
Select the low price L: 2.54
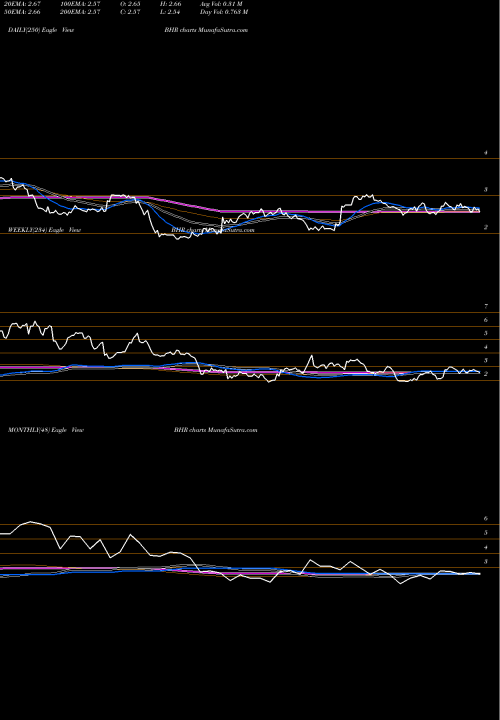[170, 12]
